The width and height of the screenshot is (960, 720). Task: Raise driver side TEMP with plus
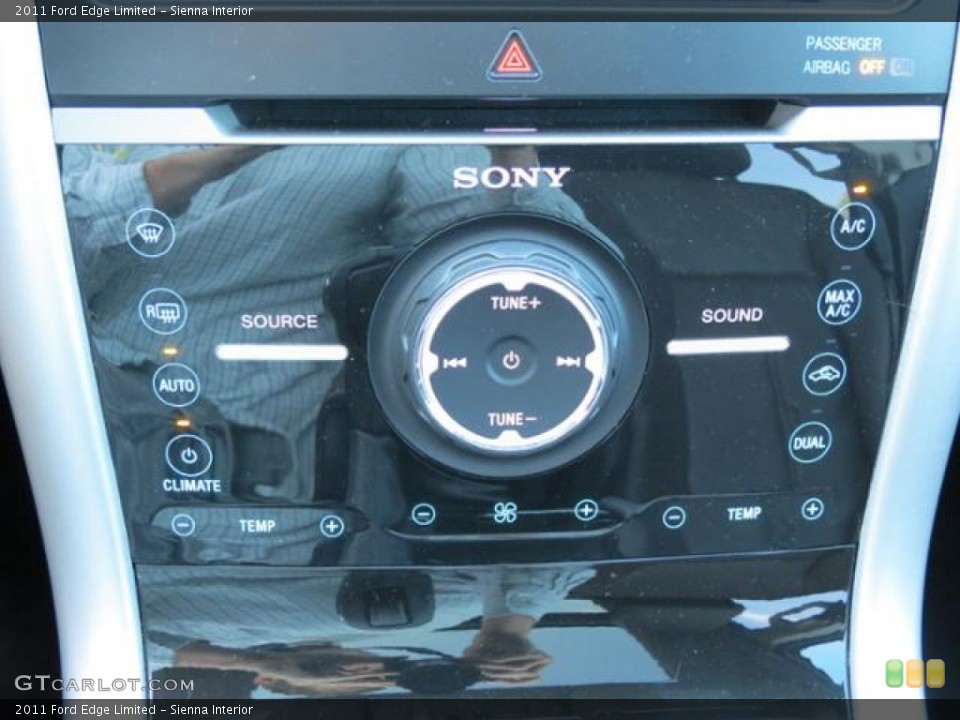tap(332, 526)
